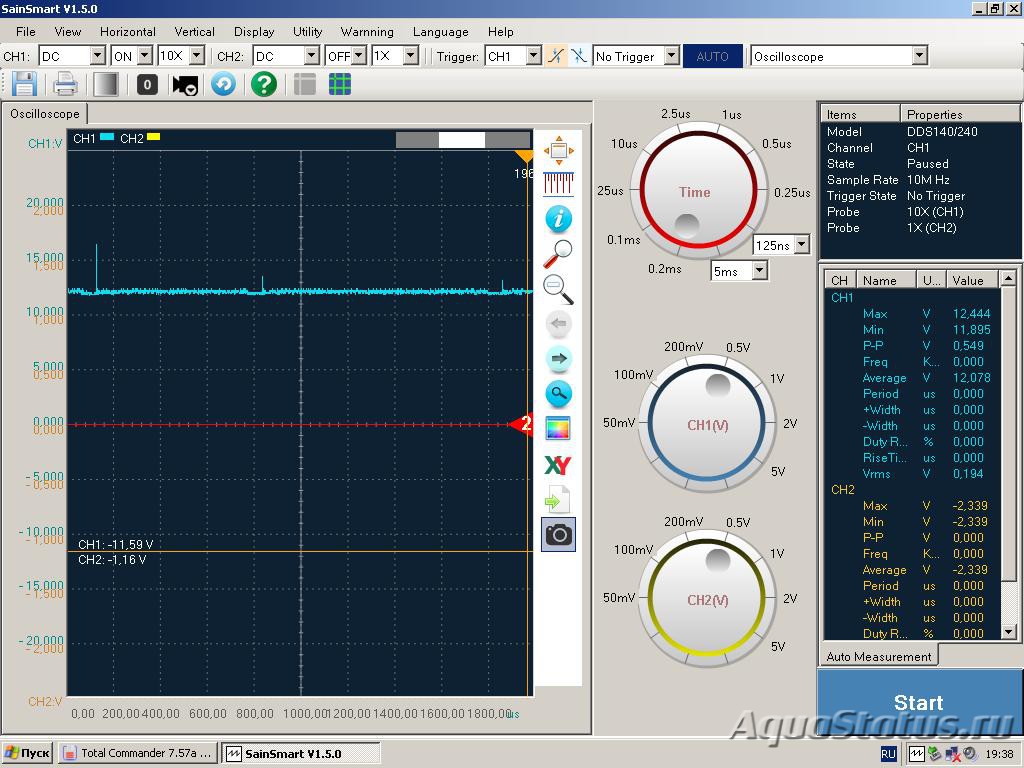Click the SainSmart taskbar button
This screenshot has height=768, width=1024.
300,753
